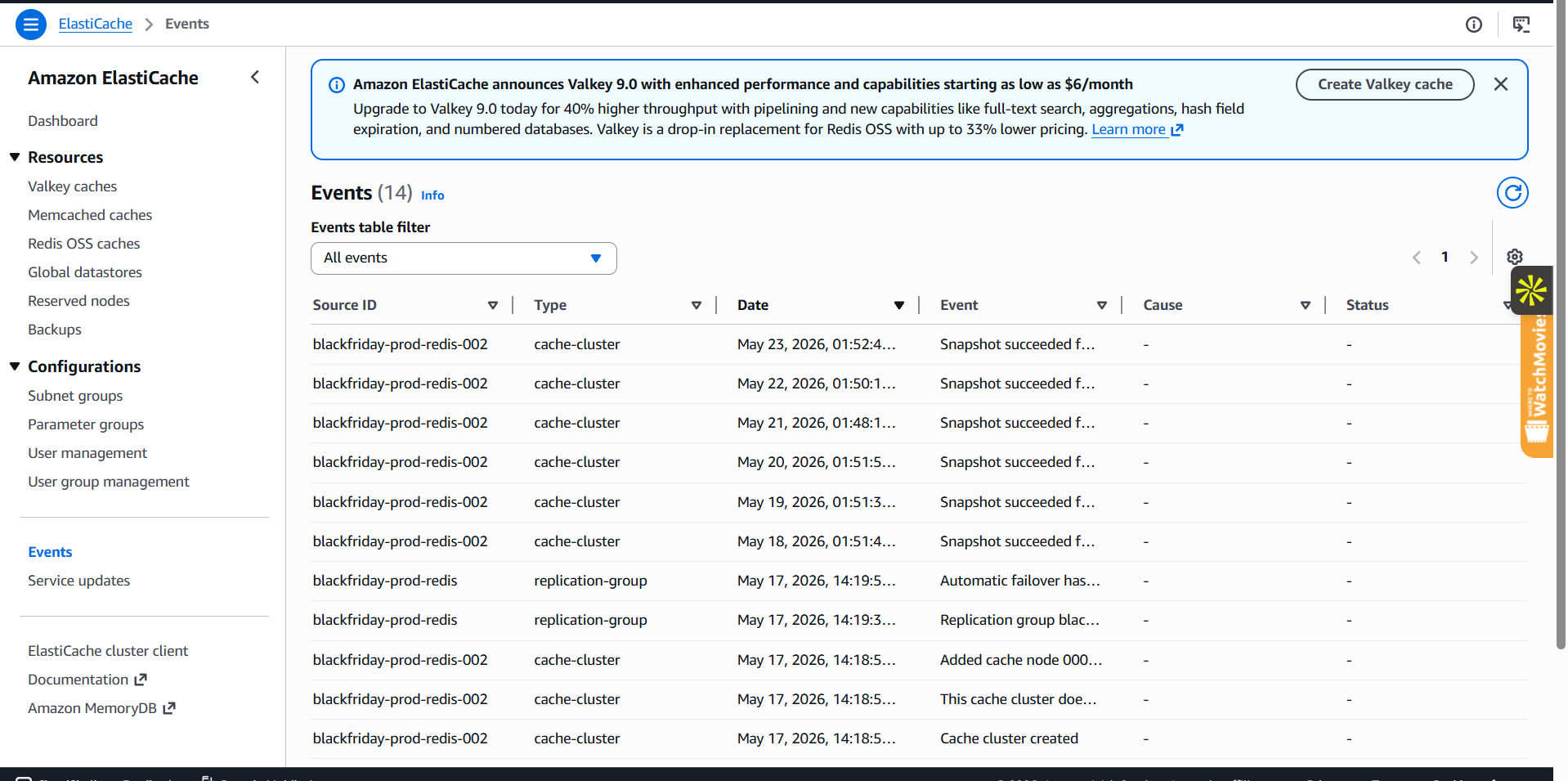
Task: Sort by Date column arrow
Action: point(899,305)
